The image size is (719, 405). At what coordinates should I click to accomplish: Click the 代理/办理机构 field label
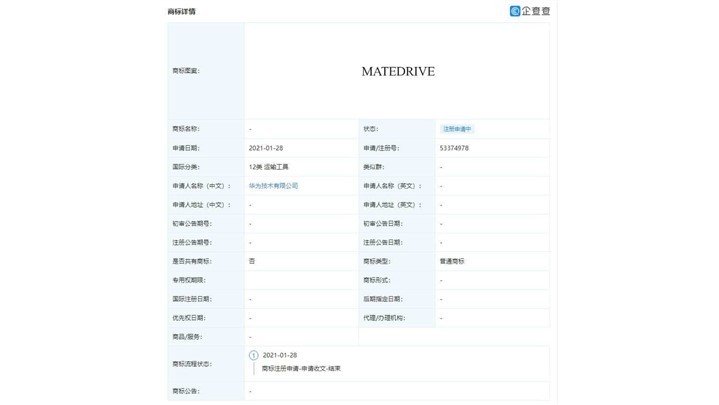coord(383,318)
